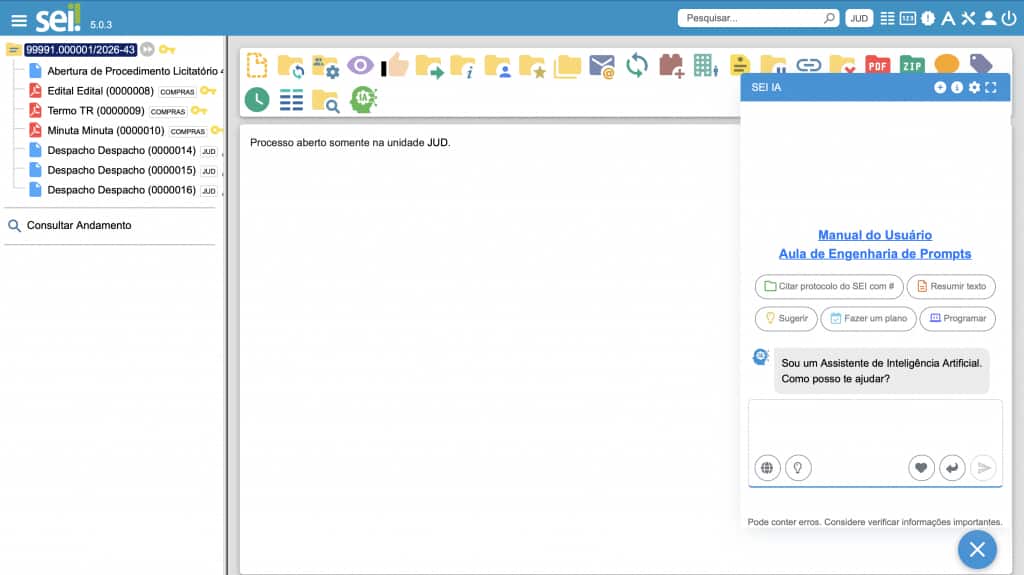Open the user profile icon in header

pos(989,18)
